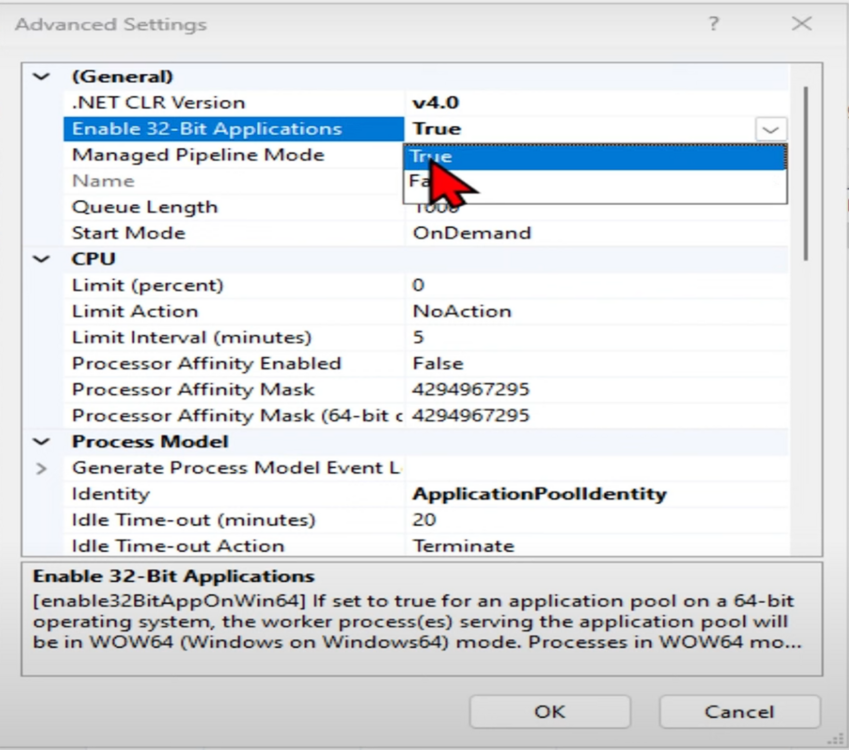Select the Idle Time-out Action Terminate value
The height and width of the screenshot is (750, 849).
[463, 546]
